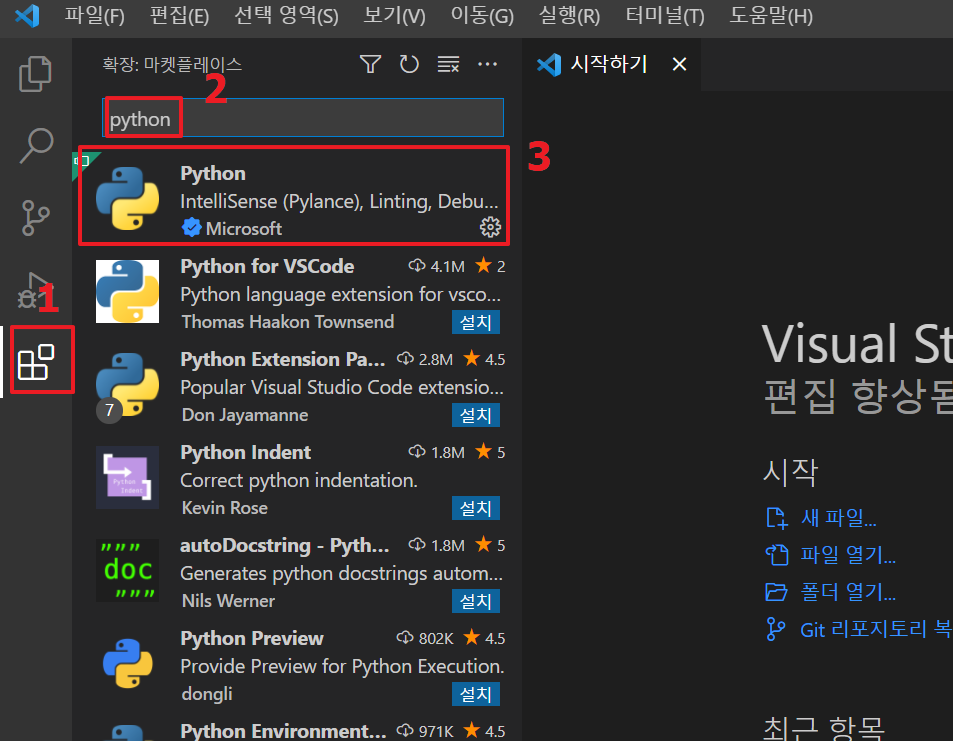Open the 이동(G) menu
953x741 pixels.
[x=482, y=15]
